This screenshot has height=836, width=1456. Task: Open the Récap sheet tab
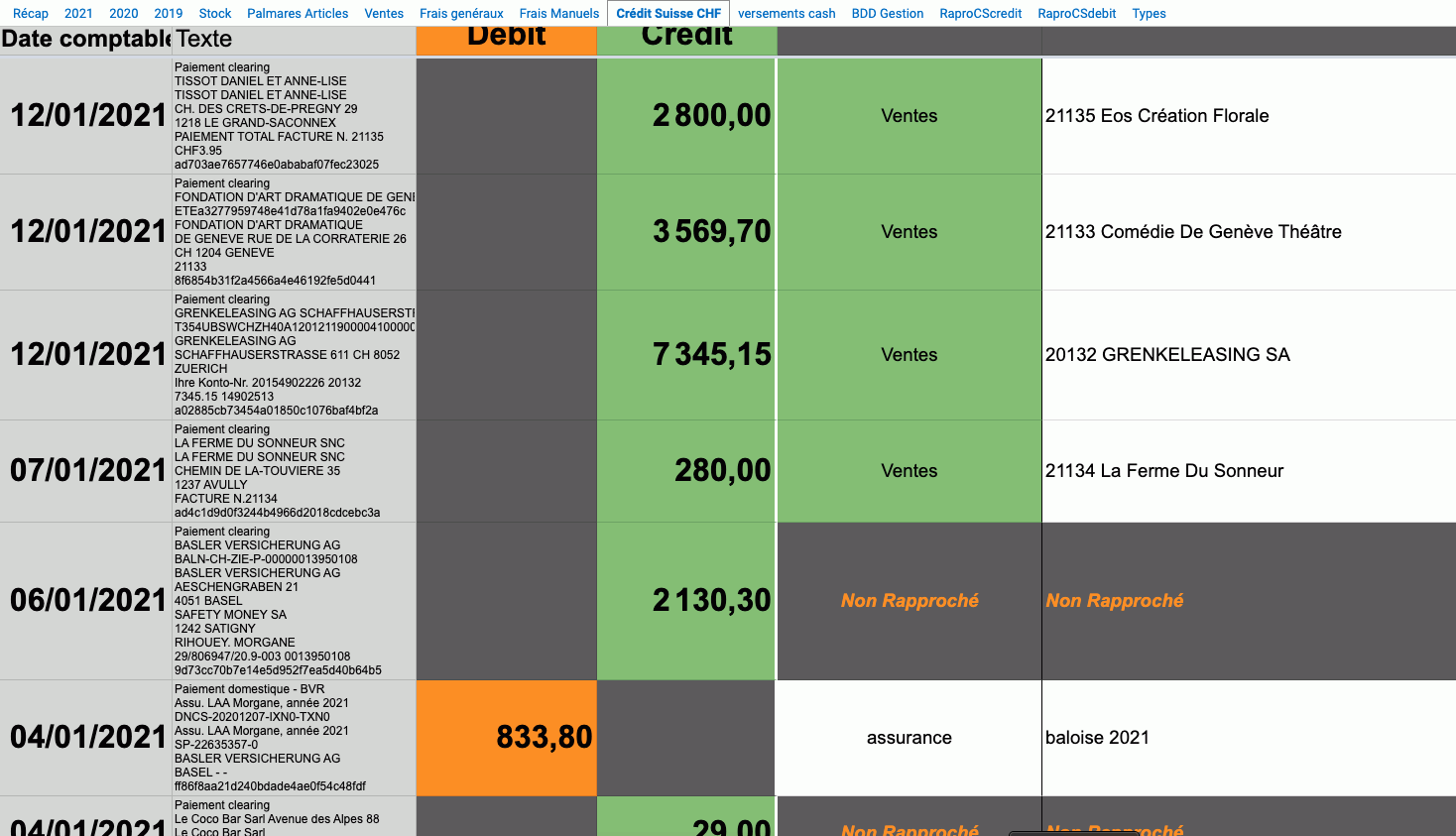point(31,14)
